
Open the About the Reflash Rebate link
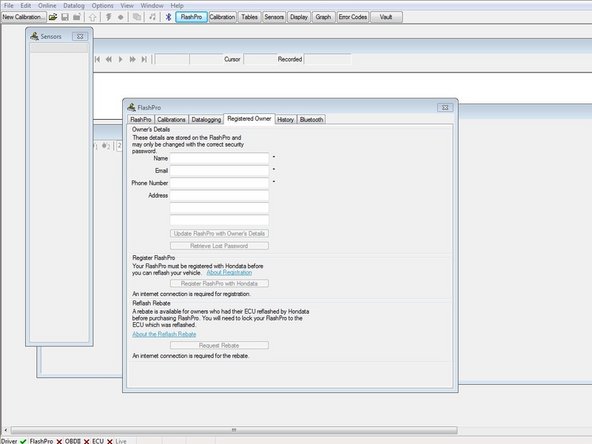point(164,334)
